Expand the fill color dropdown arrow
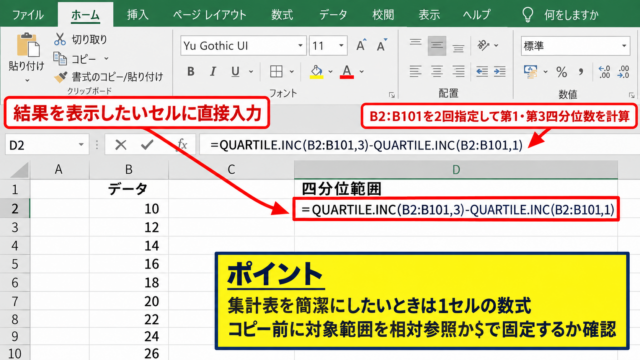640x360 pixels. 331,72
